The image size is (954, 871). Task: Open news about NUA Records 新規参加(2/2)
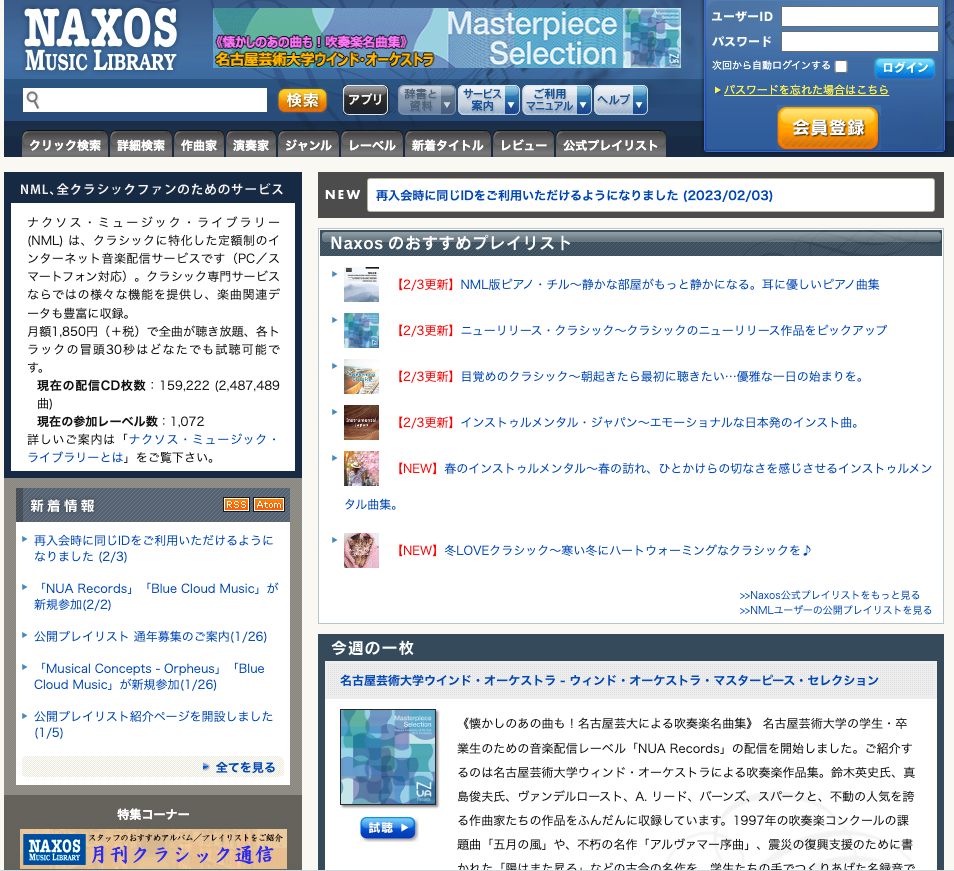tap(156, 596)
